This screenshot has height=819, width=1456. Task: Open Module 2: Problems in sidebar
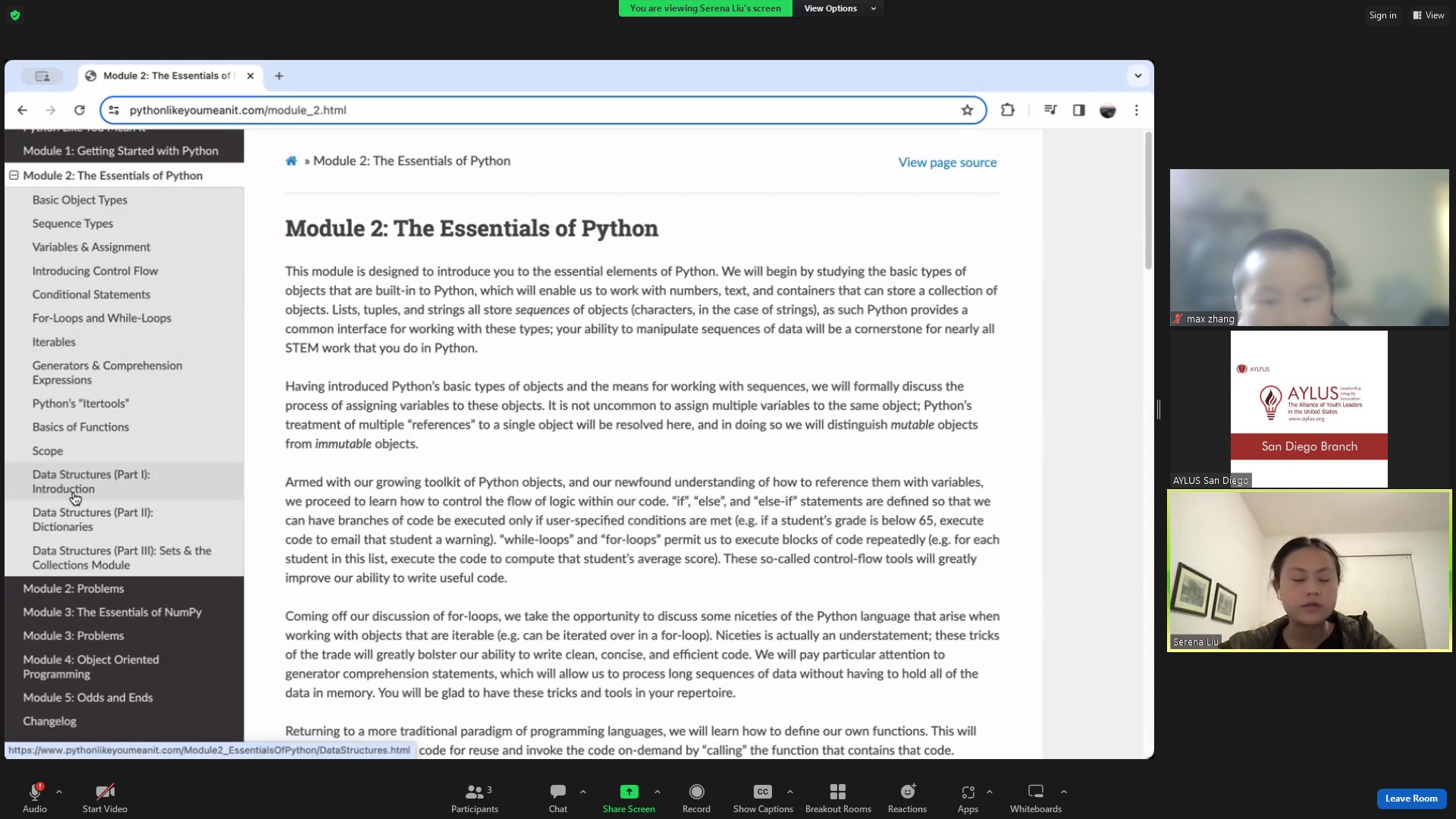click(74, 588)
